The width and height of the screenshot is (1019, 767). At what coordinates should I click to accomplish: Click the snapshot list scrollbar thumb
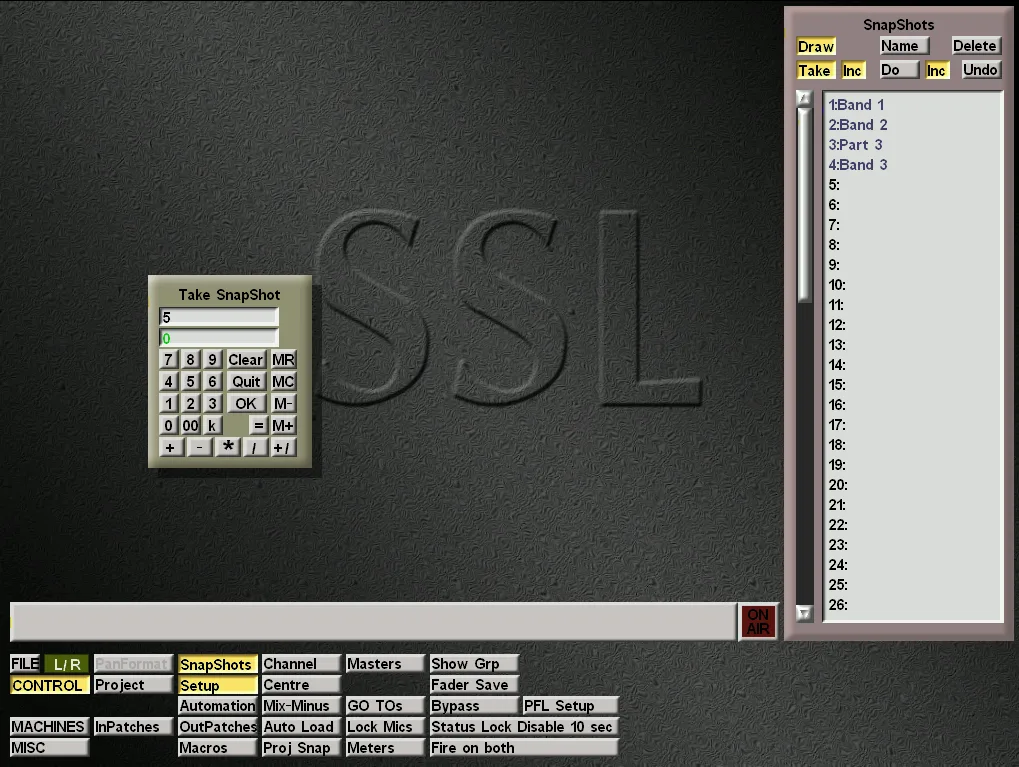tap(805, 205)
